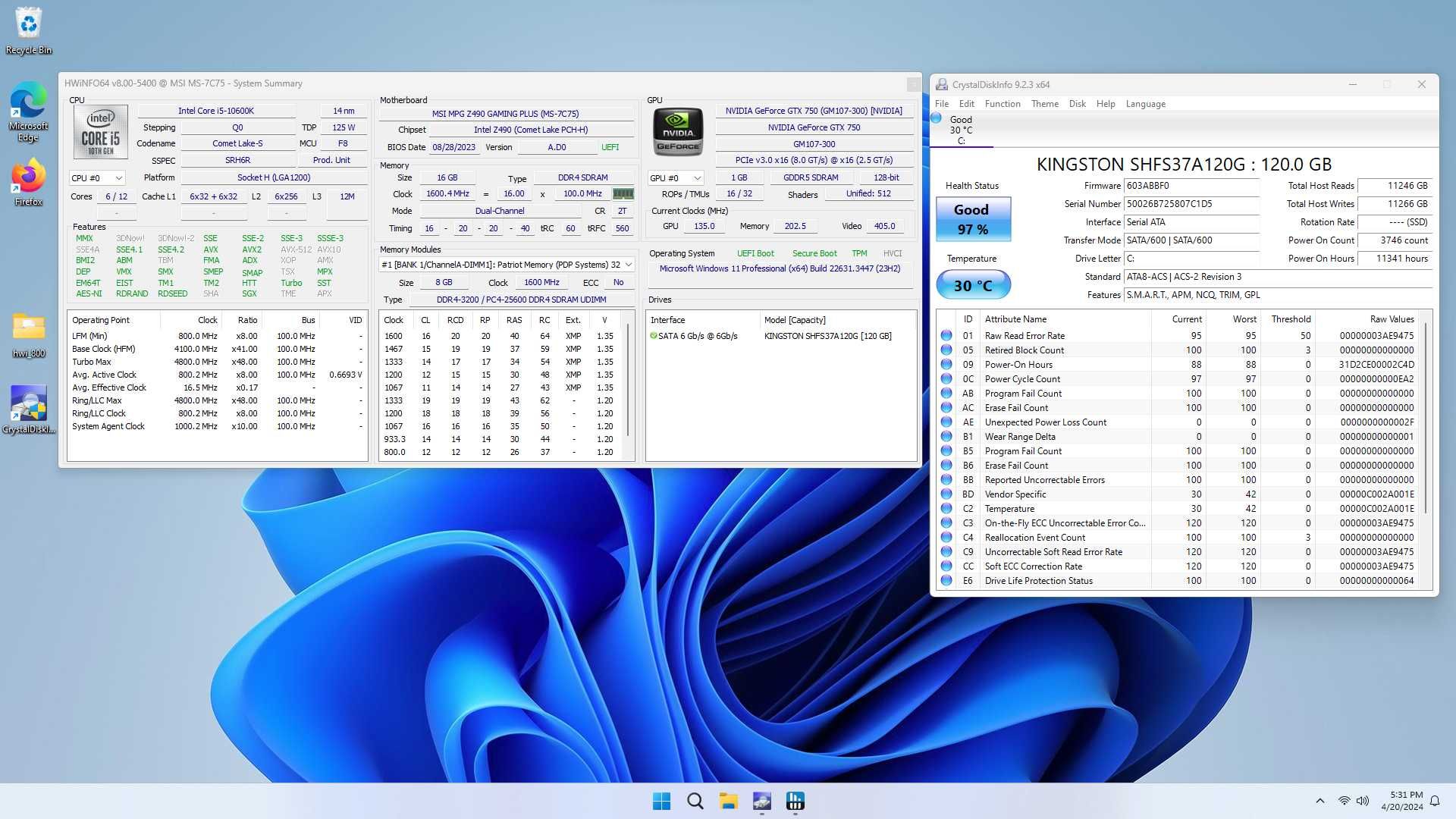1456x819 pixels.
Task: Open the GPU #0 selector dropdown
Action: 676,177
